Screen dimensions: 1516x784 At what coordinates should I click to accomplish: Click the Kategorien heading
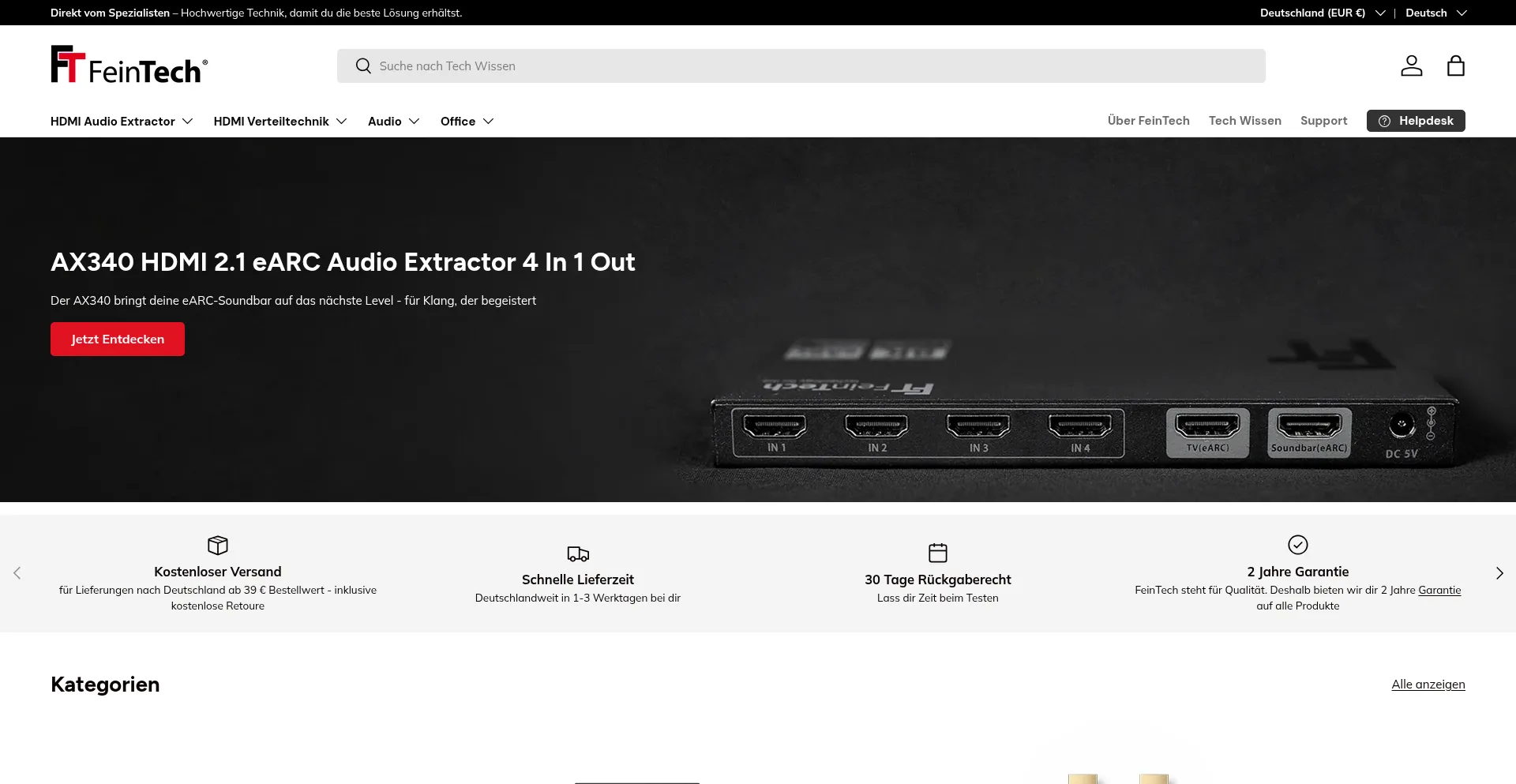pyautogui.click(x=105, y=685)
